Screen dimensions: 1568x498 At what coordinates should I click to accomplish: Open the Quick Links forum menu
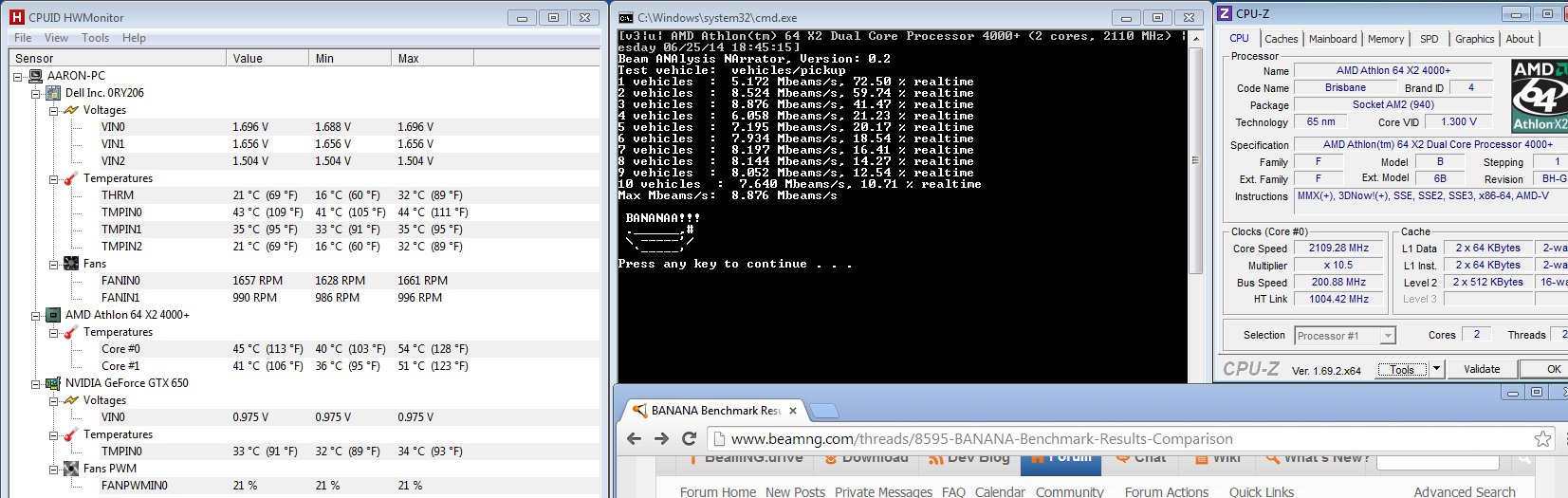tap(1262, 491)
